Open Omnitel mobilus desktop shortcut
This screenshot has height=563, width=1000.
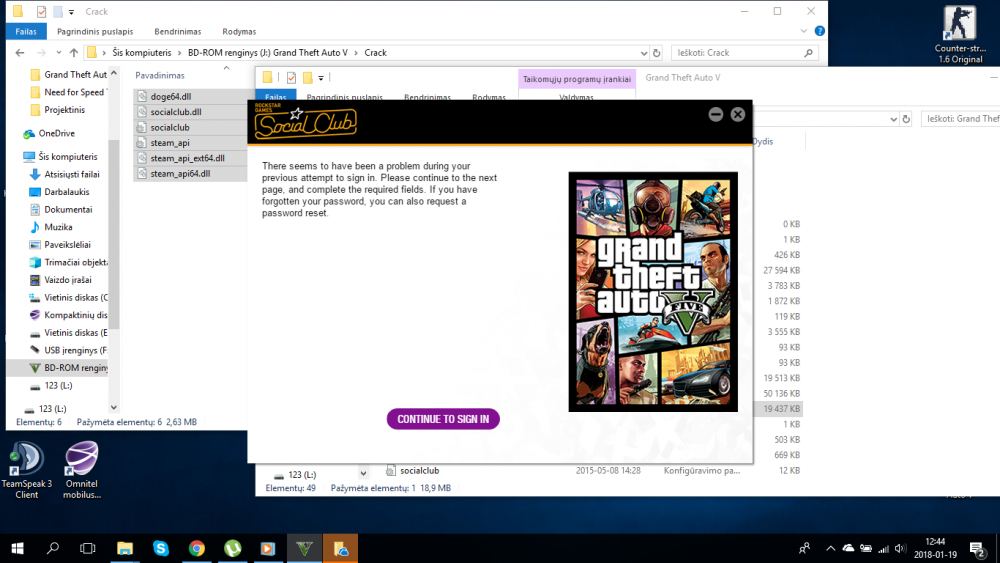tap(82, 470)
